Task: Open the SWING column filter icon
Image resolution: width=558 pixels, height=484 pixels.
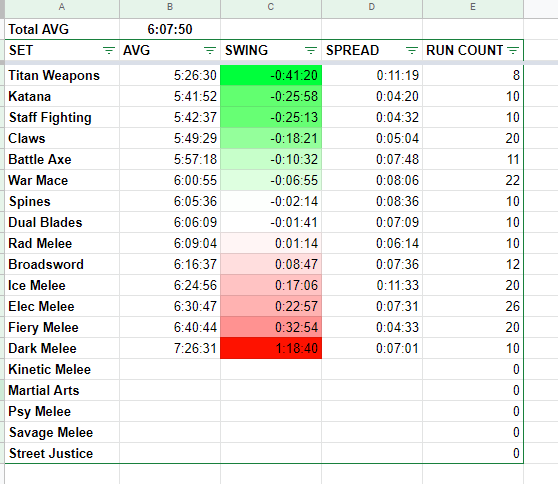Action: [x=311, y=51]
